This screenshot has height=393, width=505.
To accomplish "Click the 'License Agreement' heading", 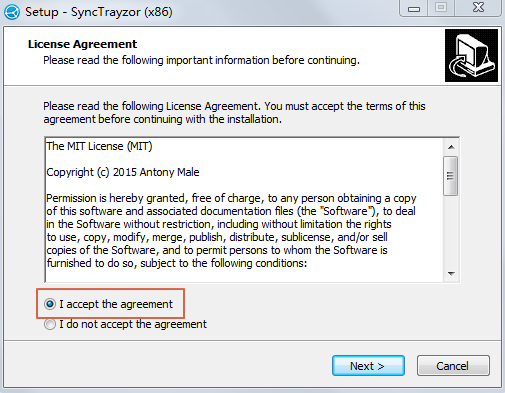I will (x=82, y=44).
